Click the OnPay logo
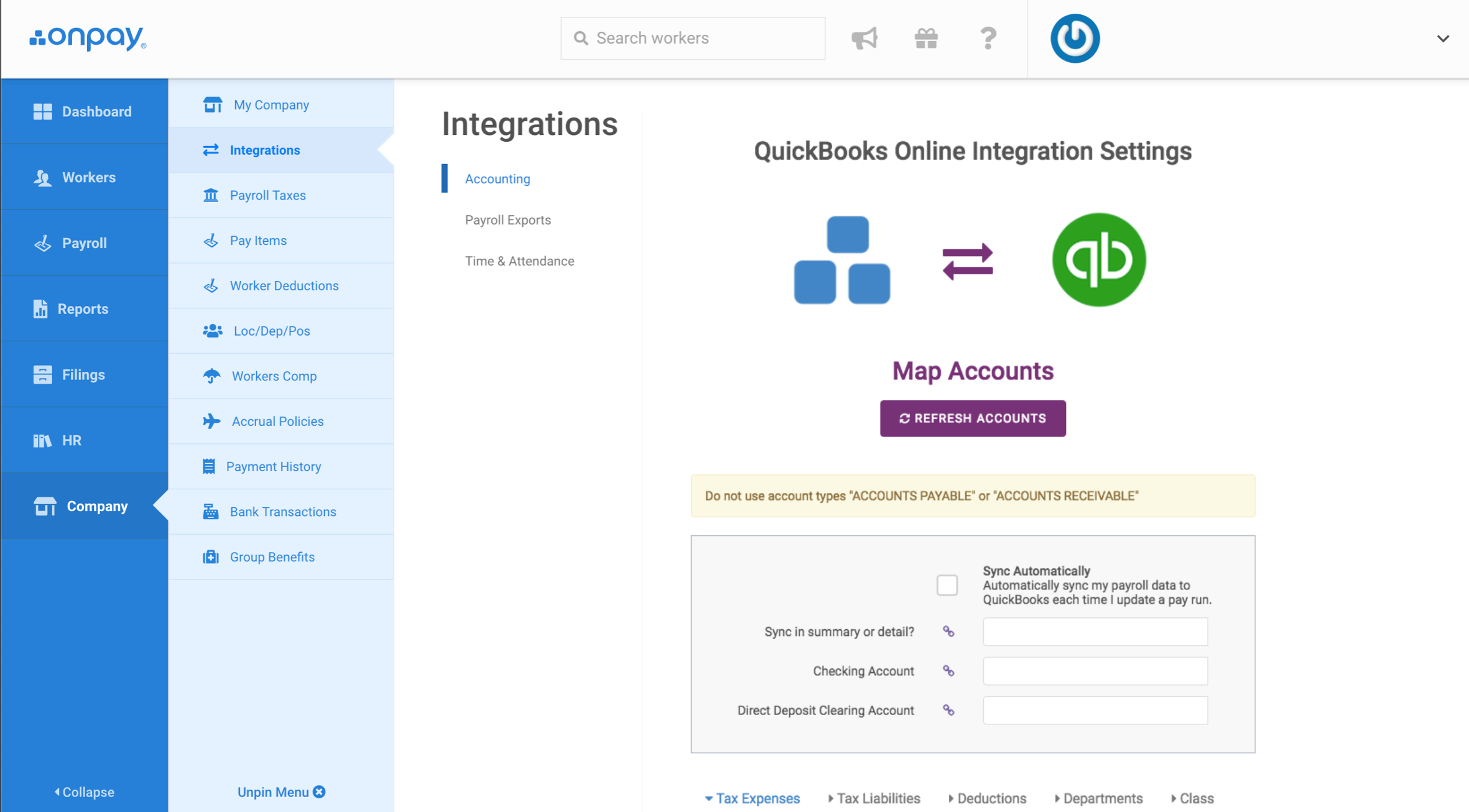The image size is (1469, 812). point(88,38)
